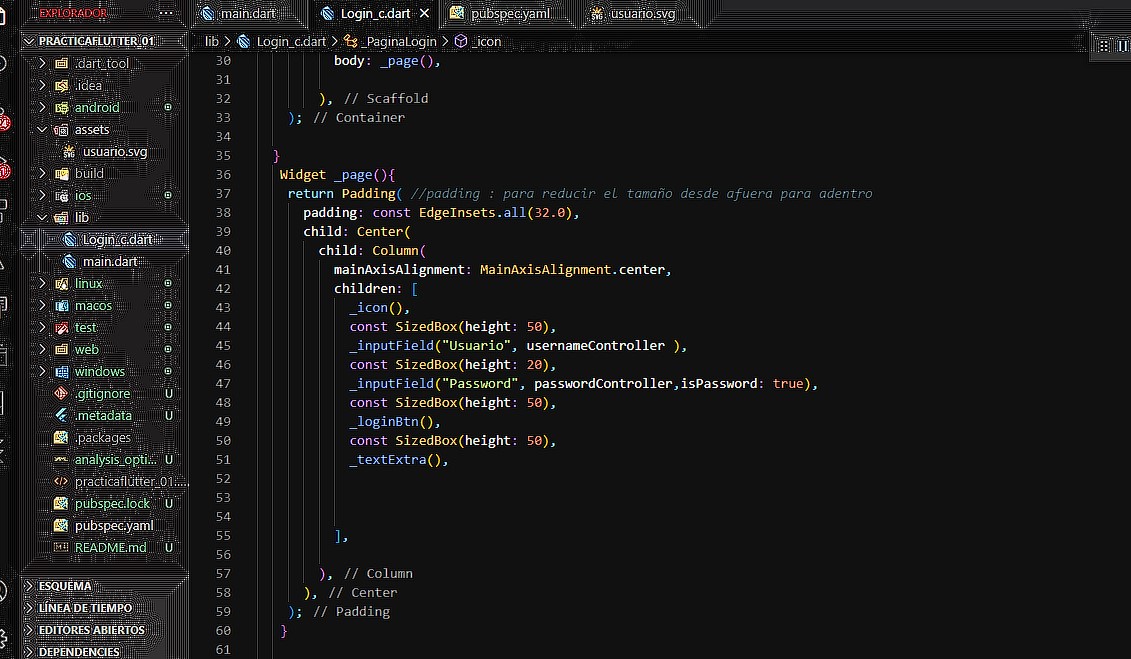Click "Password" string on line 47
Image resolution: width=1131 pixels, height=659 pixels.
(480, 384)
